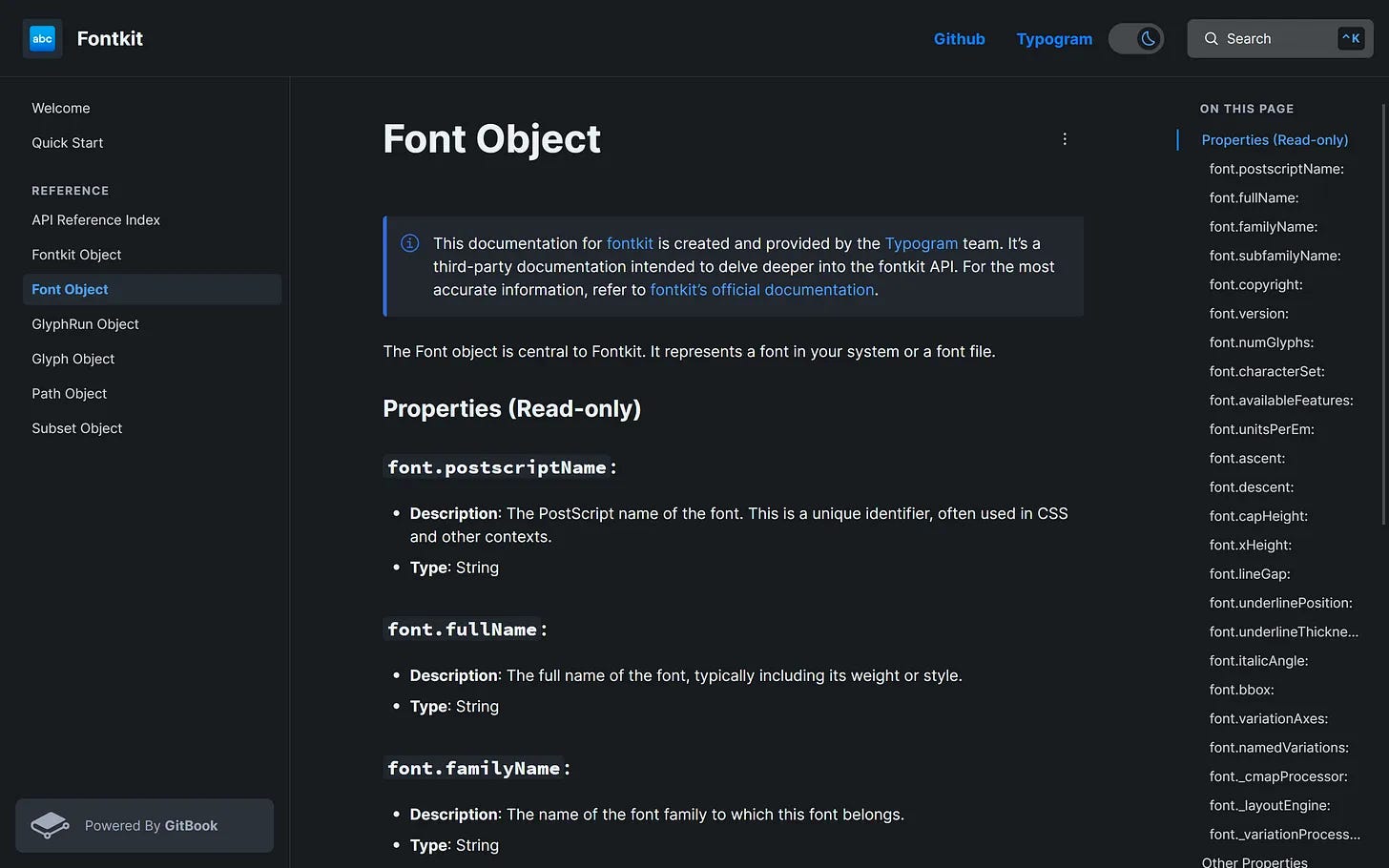Click the search magnifier icon

coord(1211,38)
